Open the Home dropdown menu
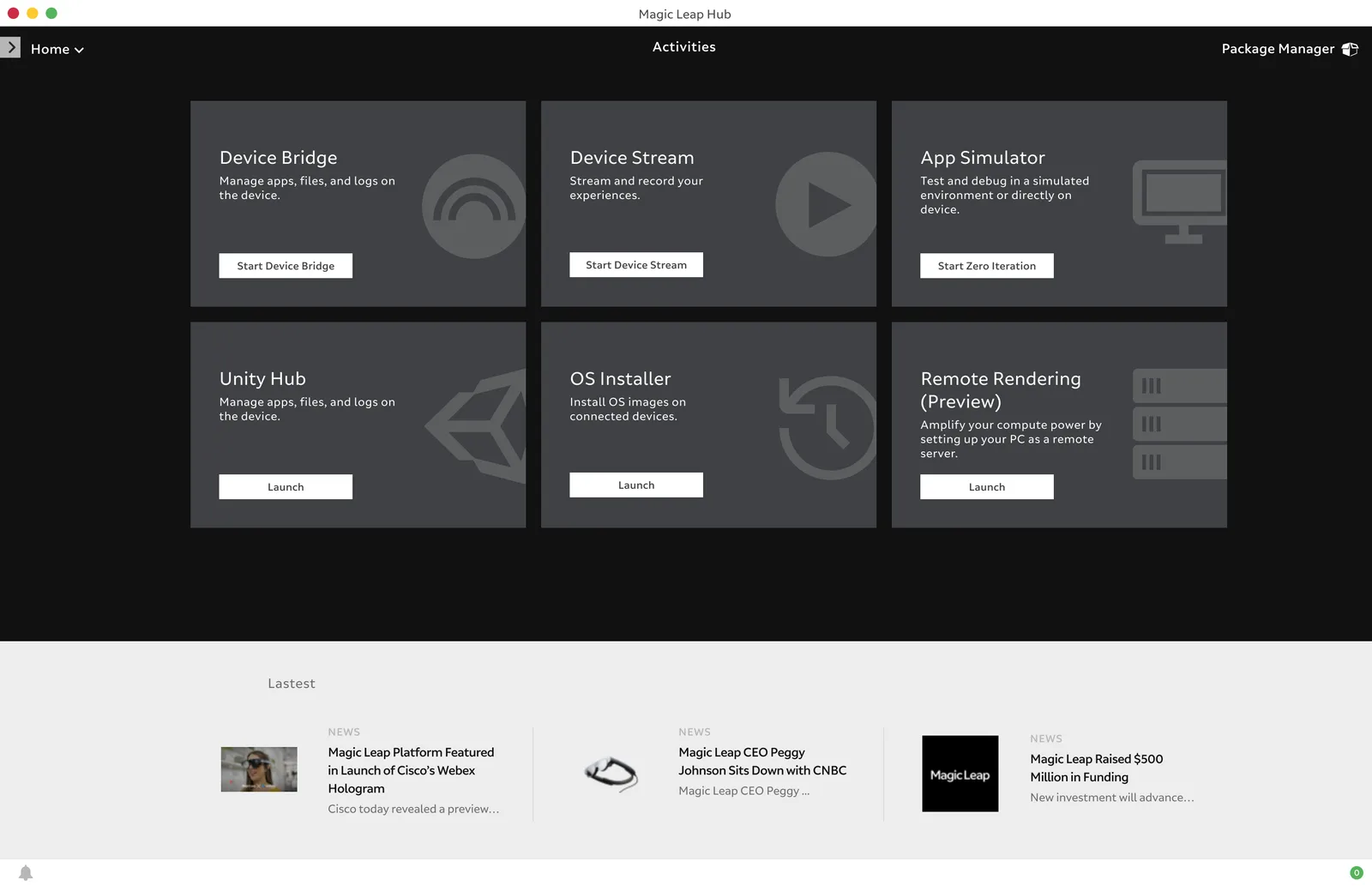The width and height of the screenshot is (1372, 886). (57, 50)
